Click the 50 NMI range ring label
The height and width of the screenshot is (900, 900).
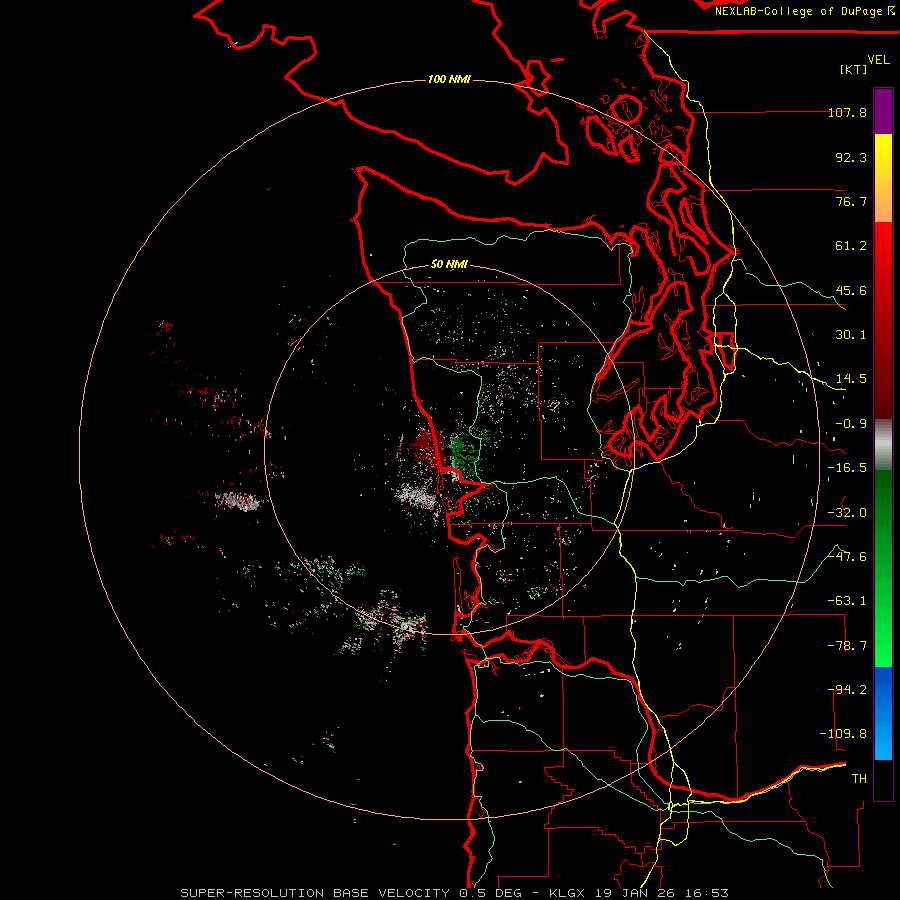[x=449, y=264]
